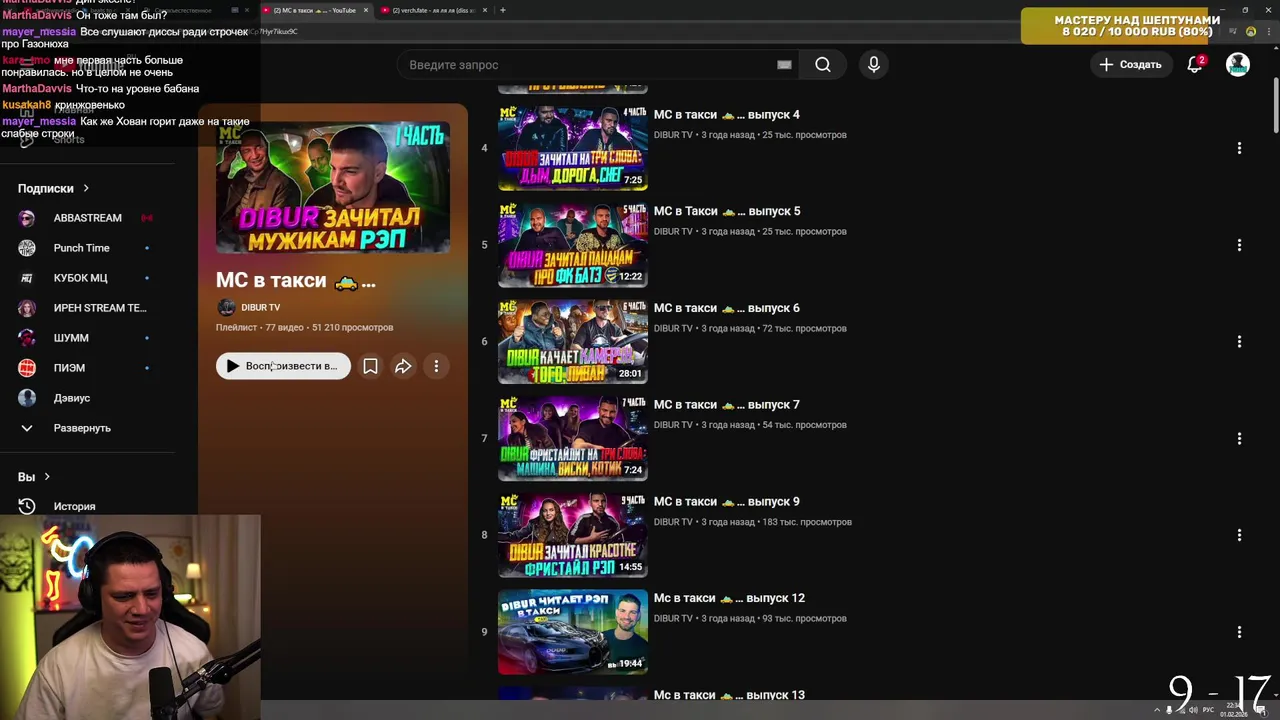The width and height of the screenshot is (1280, 720).
Task: Switch to the МС в такси YouTube tab
Action: (313, 10)
